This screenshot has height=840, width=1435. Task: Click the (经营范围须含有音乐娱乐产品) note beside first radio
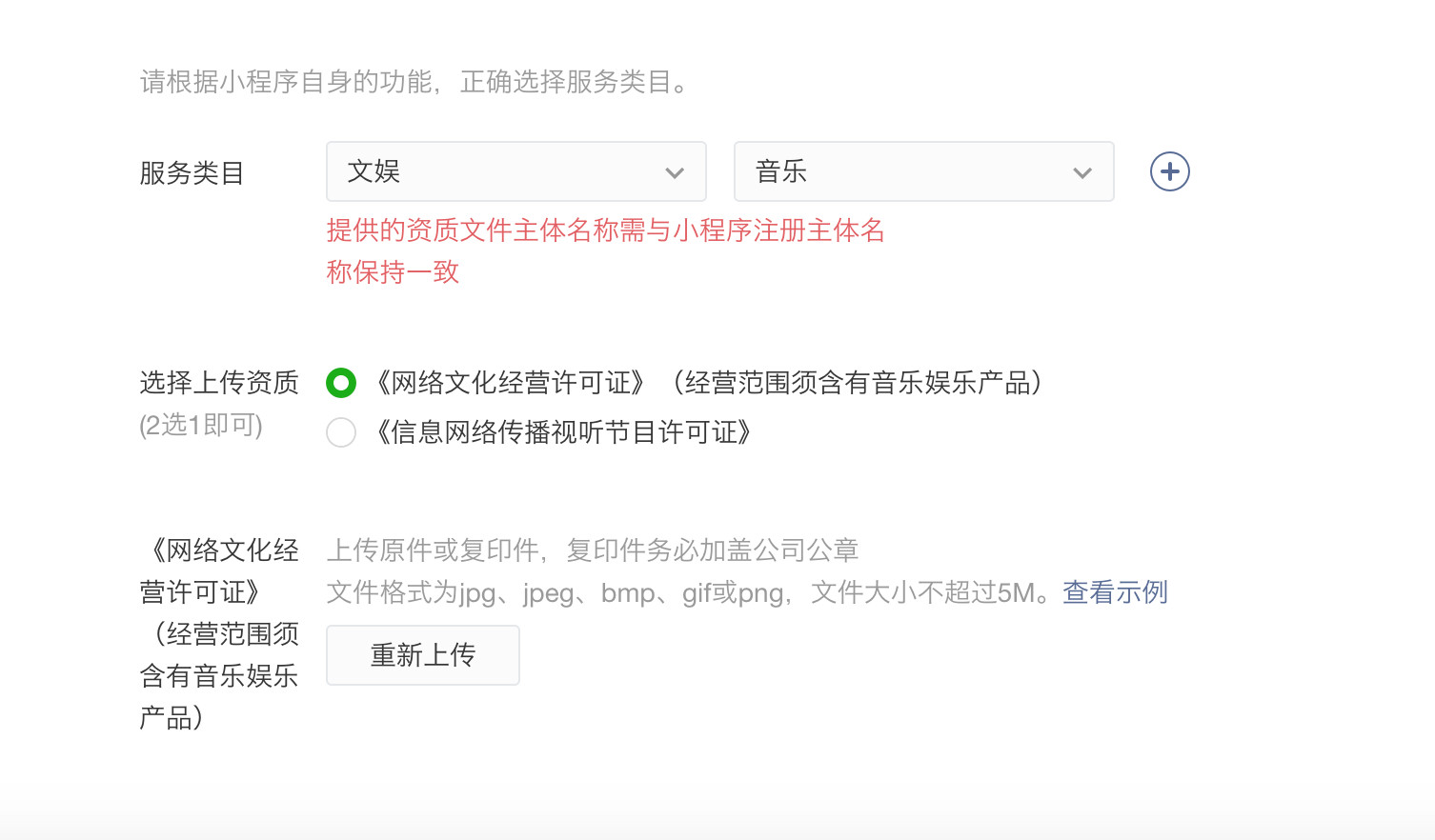pos(857,383)
